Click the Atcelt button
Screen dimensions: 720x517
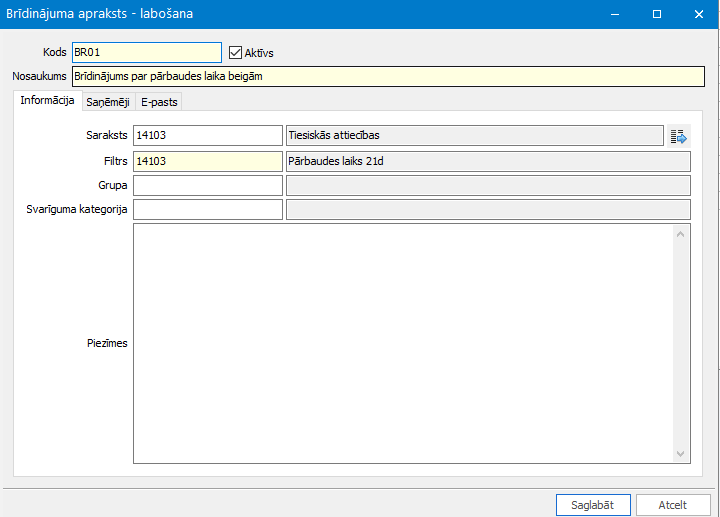673,505
